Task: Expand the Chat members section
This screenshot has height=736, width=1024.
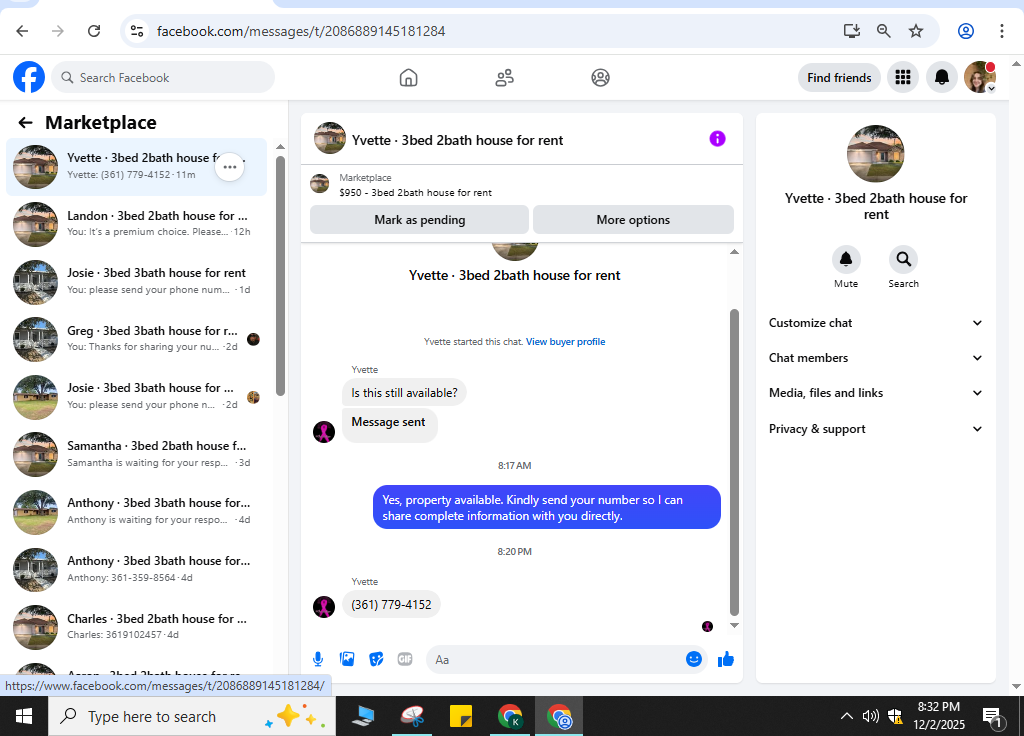Action: tap(875, 358)
